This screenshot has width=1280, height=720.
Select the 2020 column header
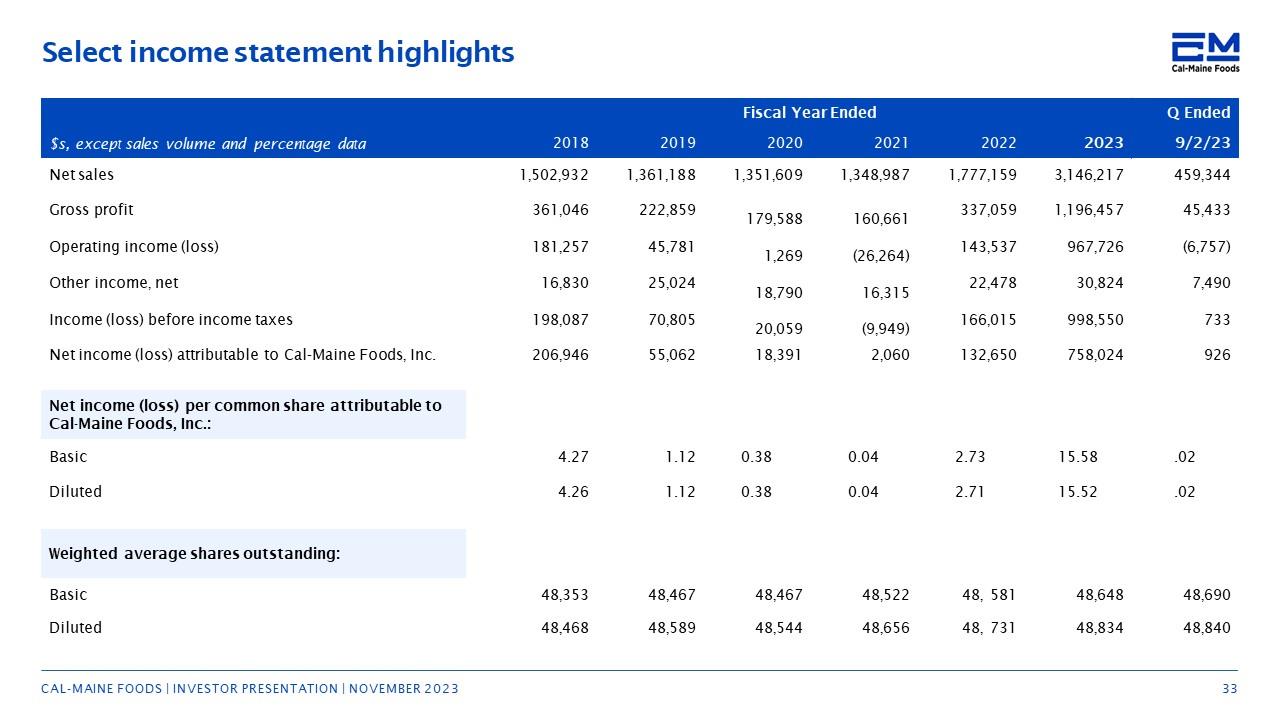(784, 143)
